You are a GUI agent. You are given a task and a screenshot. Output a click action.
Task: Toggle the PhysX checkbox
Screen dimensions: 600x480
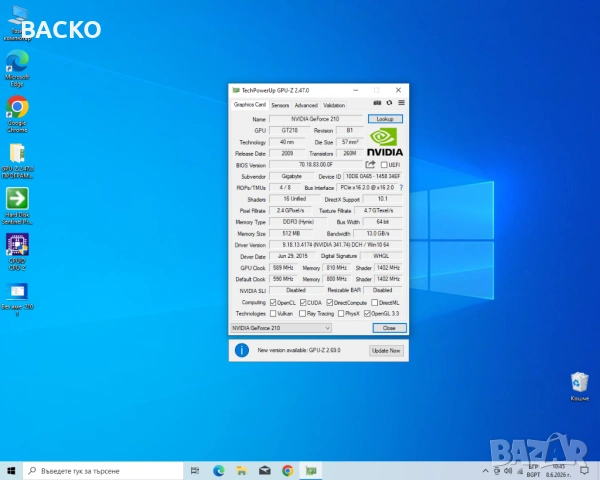(x=341, y=313)
